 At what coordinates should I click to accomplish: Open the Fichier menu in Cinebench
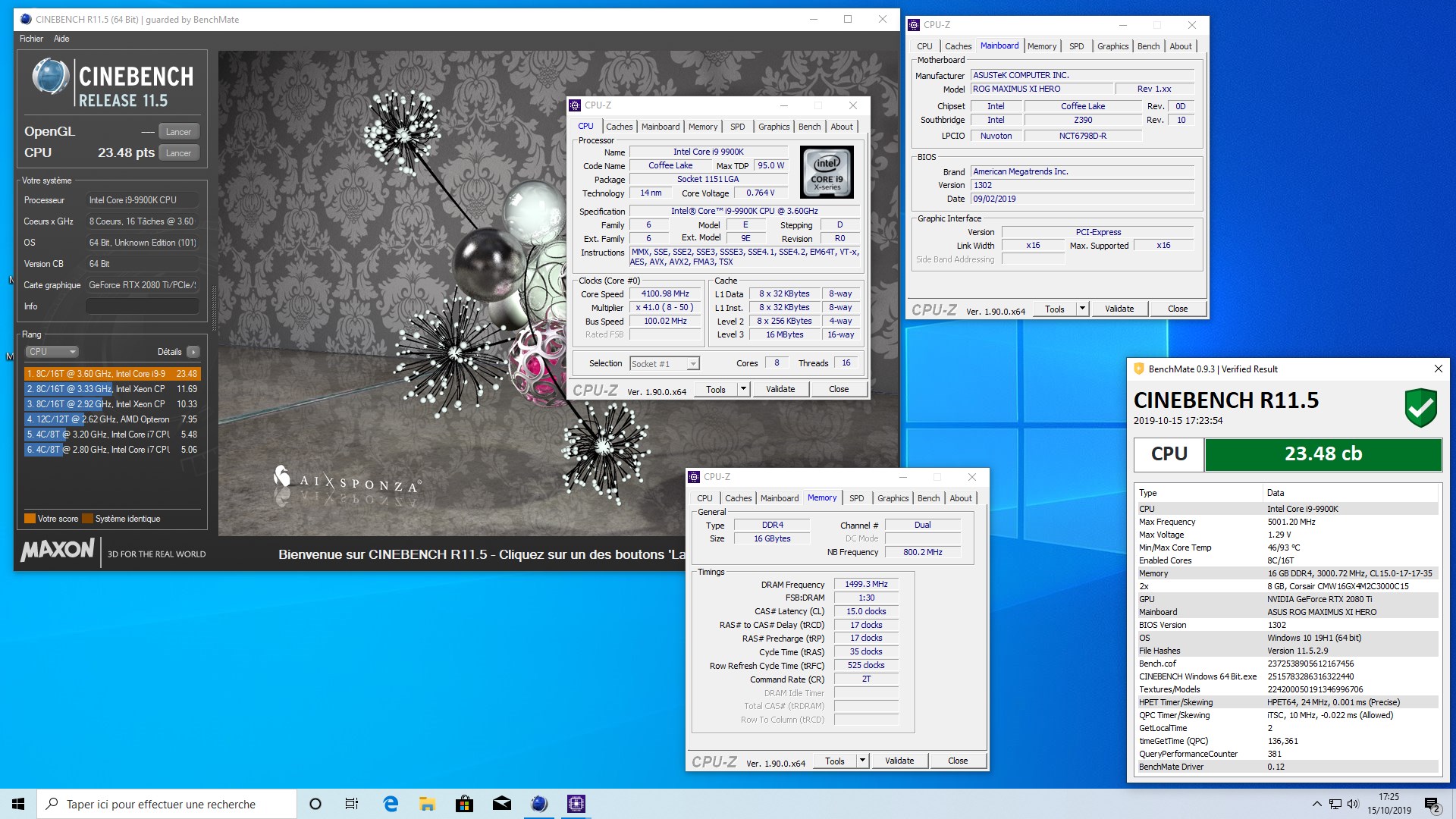click(31, 39)
